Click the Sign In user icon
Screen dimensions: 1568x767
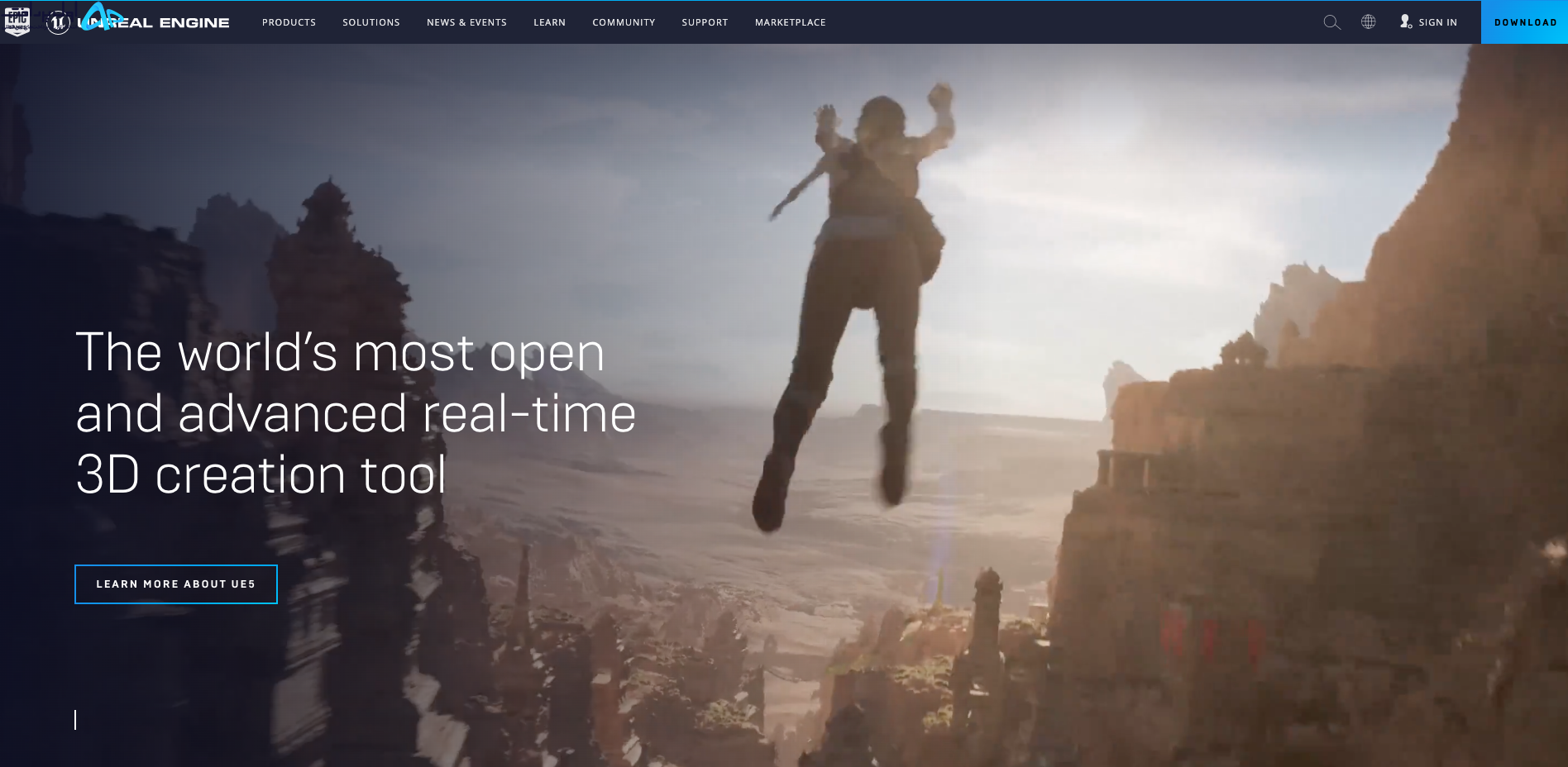[x=1406, y=21]
